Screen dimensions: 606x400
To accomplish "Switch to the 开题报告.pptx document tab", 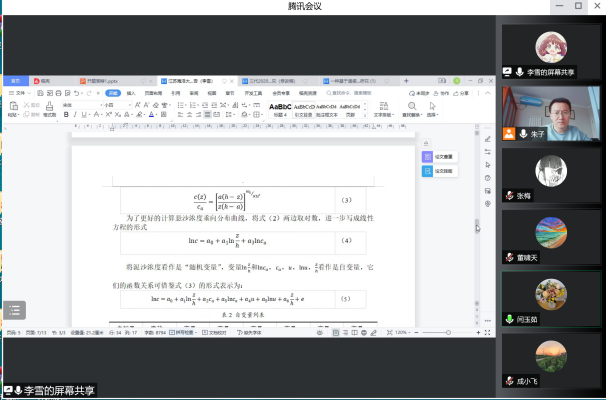I will pos(100,81).
